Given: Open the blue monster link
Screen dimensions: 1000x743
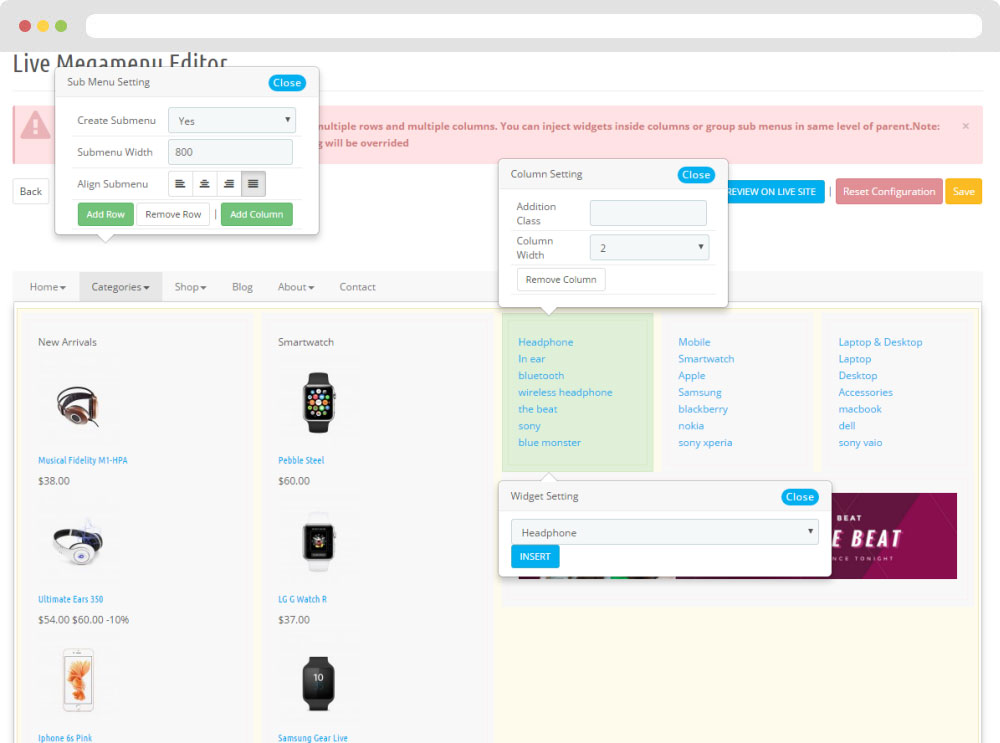Looking at the screenshot, I should click(549, 443).
